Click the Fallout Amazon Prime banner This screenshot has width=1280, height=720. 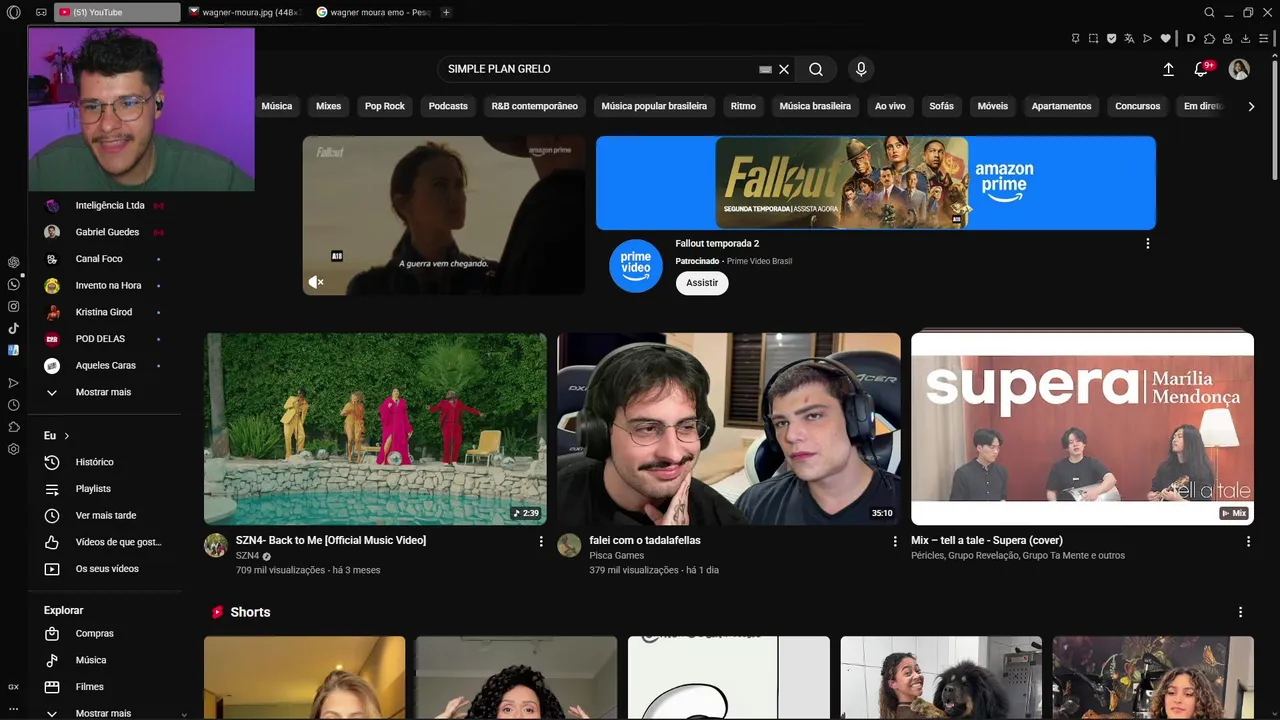tap(876, 183)
